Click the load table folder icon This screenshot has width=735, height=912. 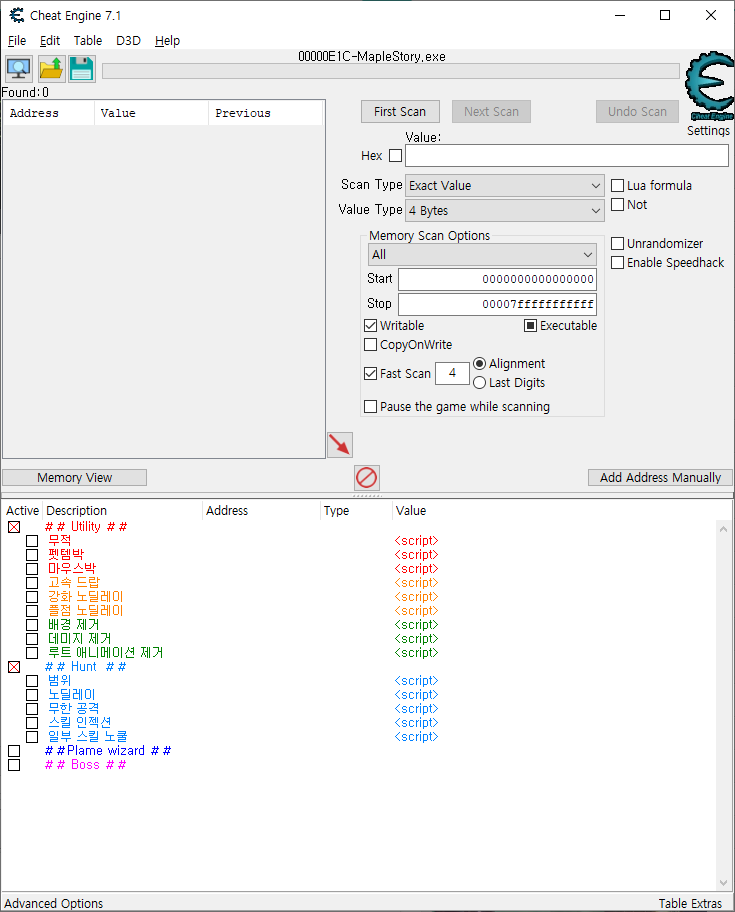[50, 69]
